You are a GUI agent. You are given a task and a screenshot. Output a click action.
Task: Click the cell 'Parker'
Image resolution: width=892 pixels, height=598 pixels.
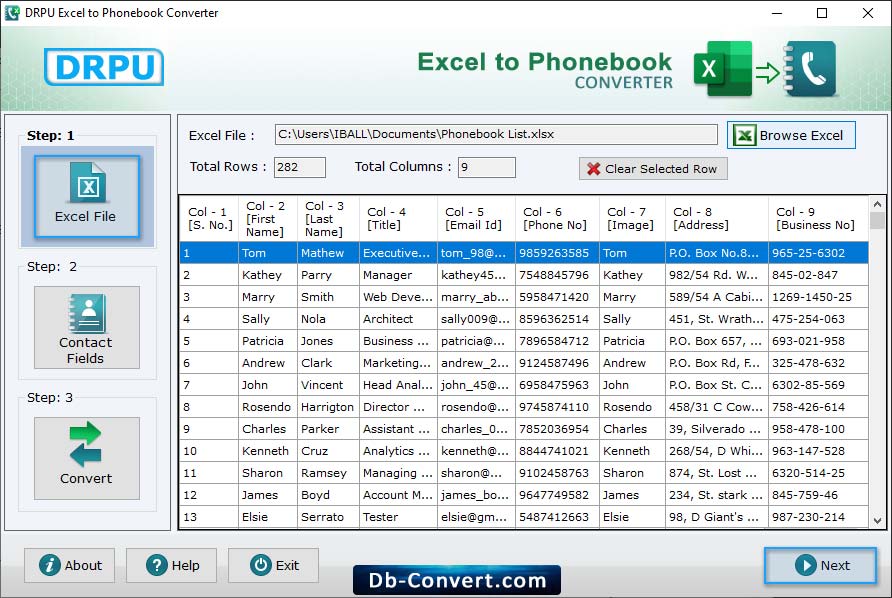[x=328, y=429]
